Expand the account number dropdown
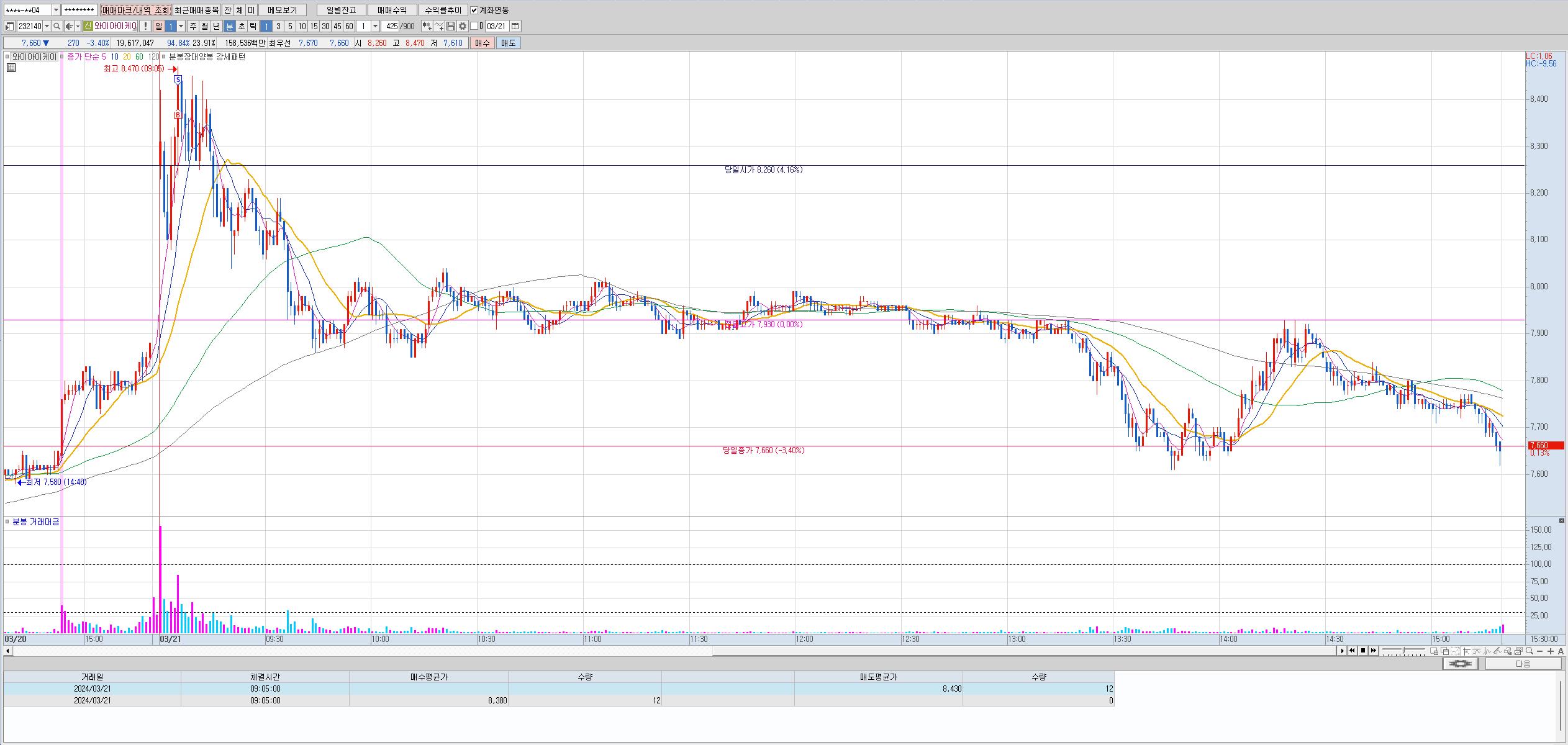The image size is (1568, 745). point(56,11)
